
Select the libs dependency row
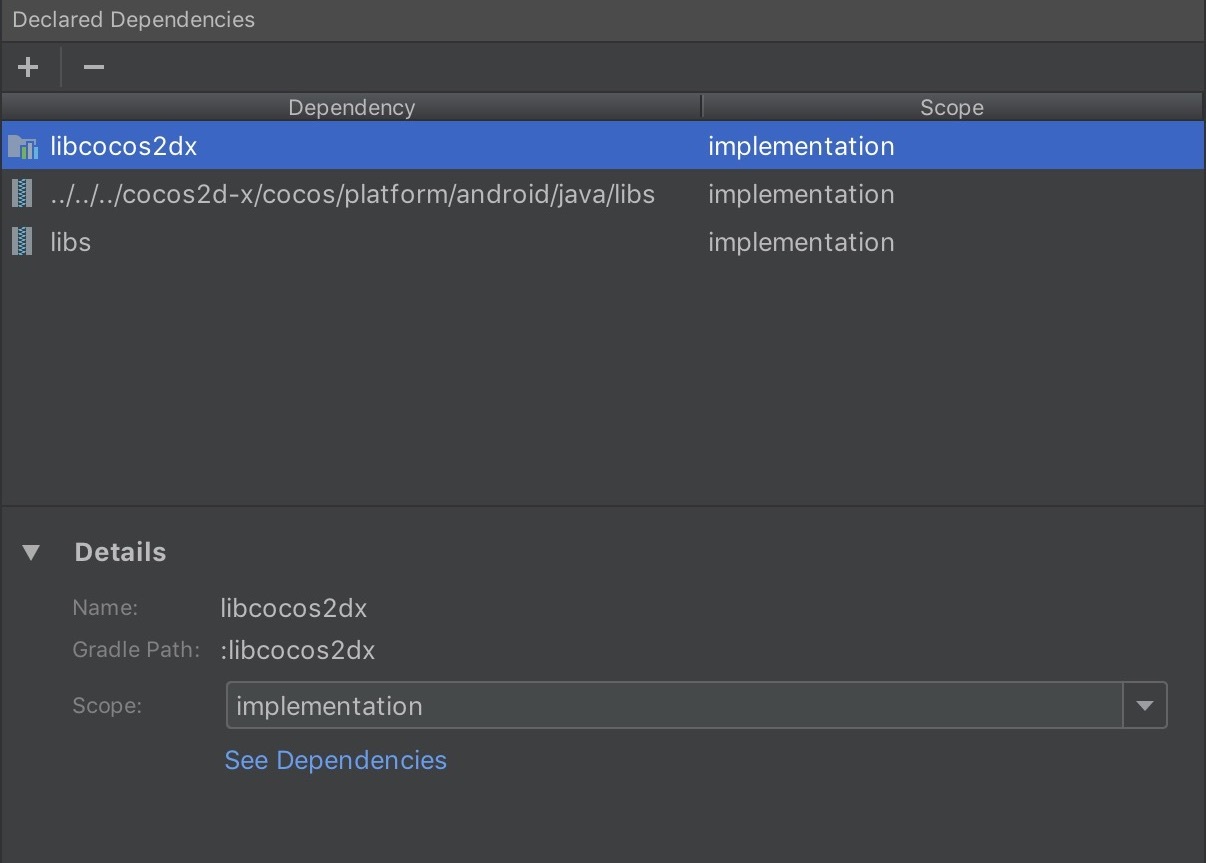[x=71, y=242]
